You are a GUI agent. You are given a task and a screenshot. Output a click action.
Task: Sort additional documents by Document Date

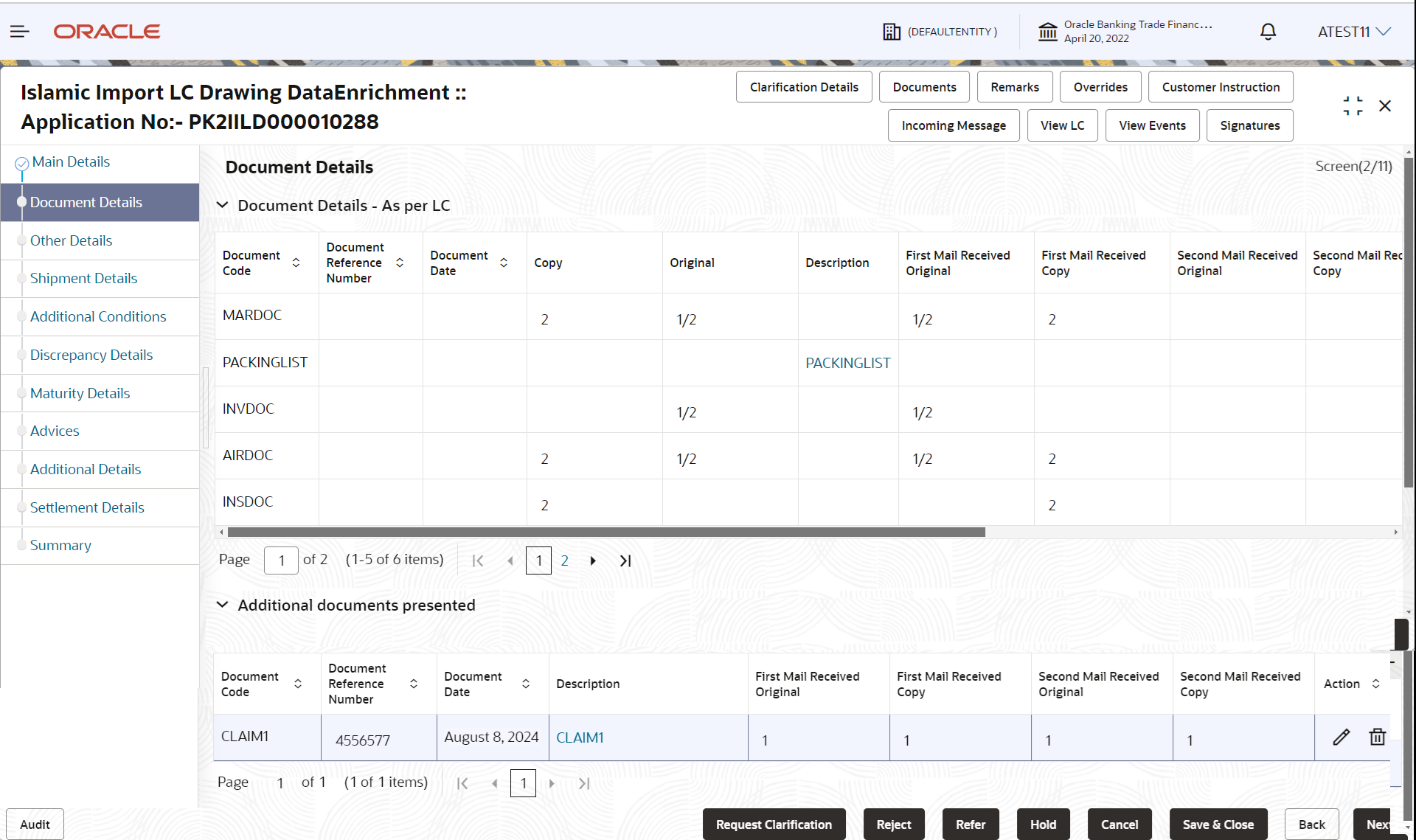[526, 683]
